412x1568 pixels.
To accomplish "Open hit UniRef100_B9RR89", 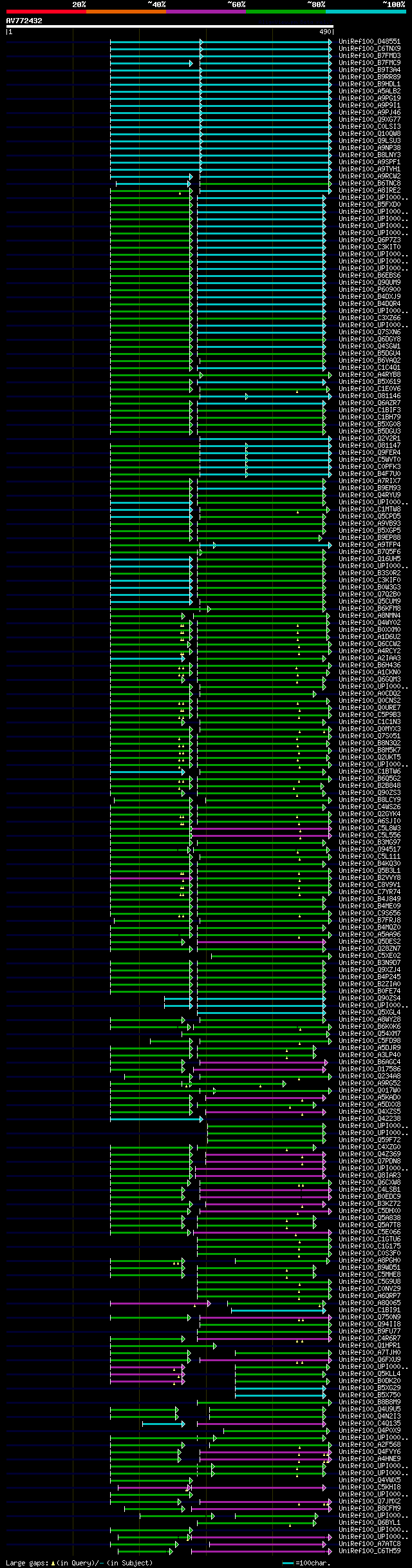I will [370, 77].
